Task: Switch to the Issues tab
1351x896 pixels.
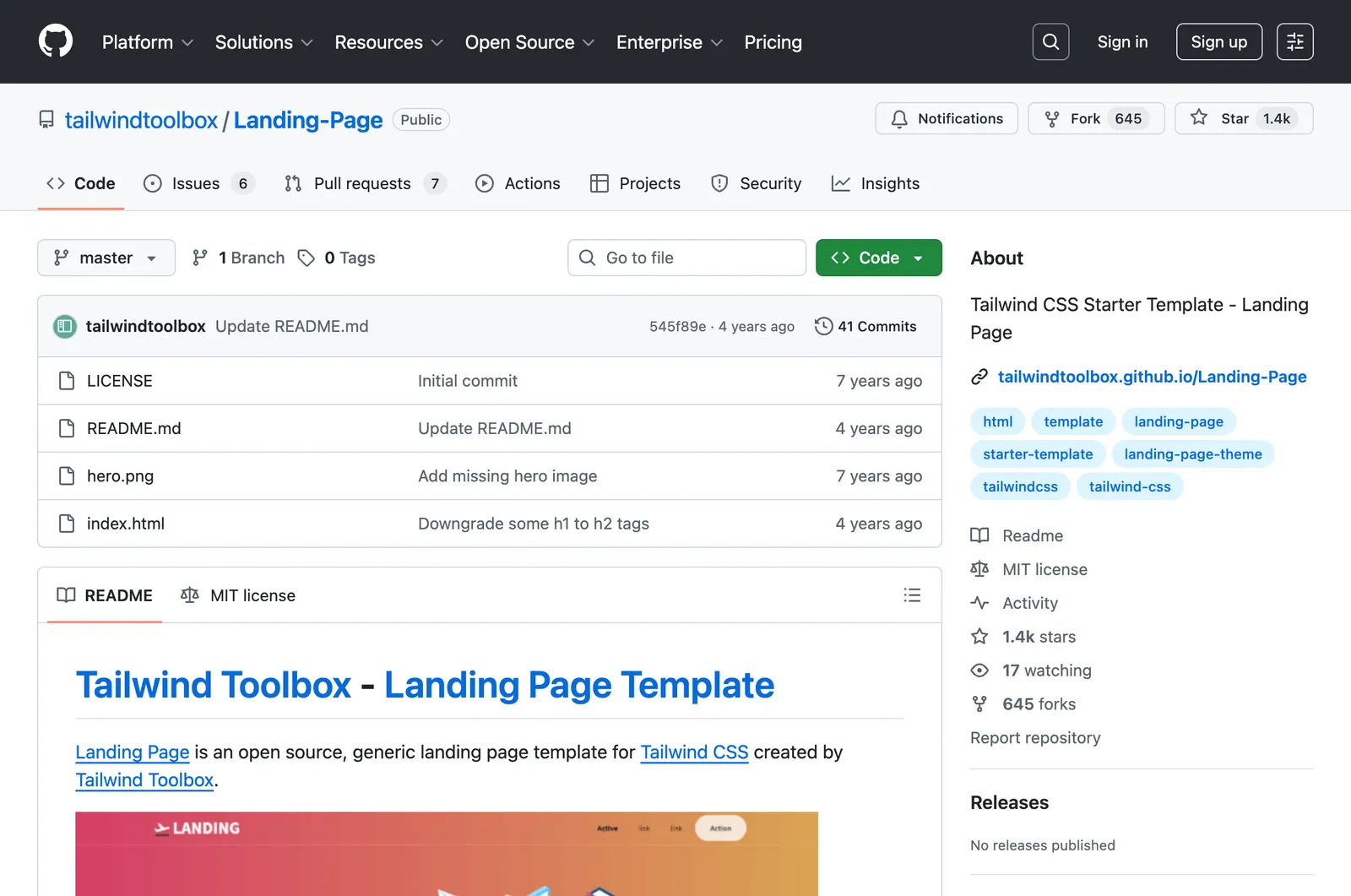Action: click(x=198, y=183)
